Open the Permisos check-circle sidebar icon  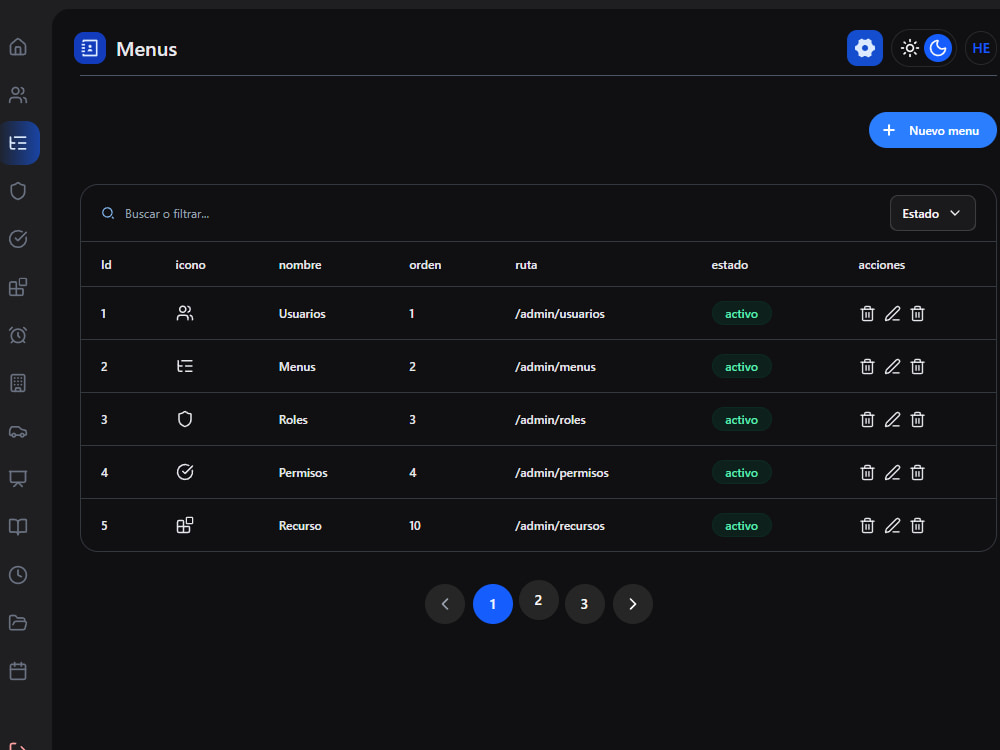[18, 239]
